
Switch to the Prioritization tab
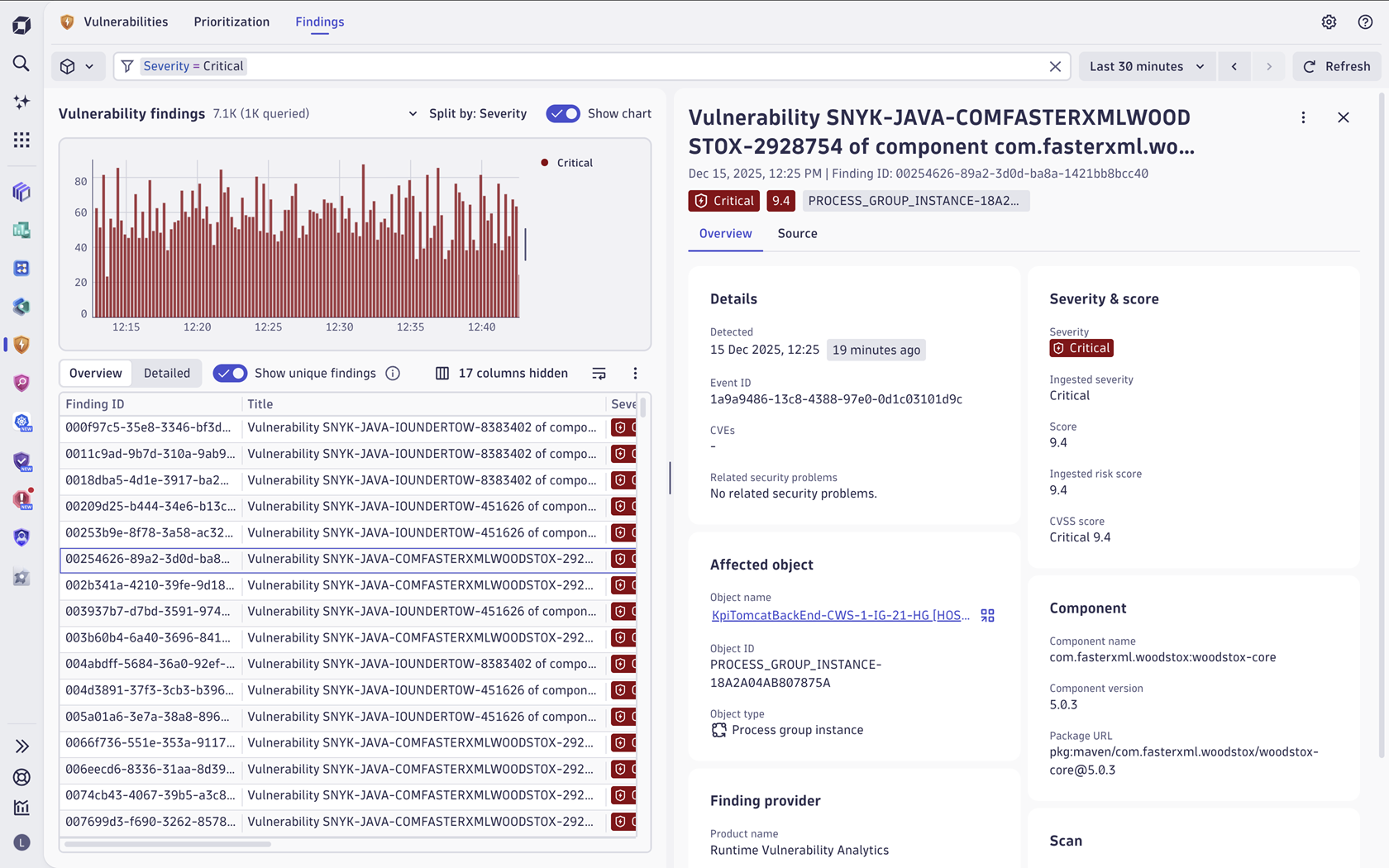coord(231,22)
